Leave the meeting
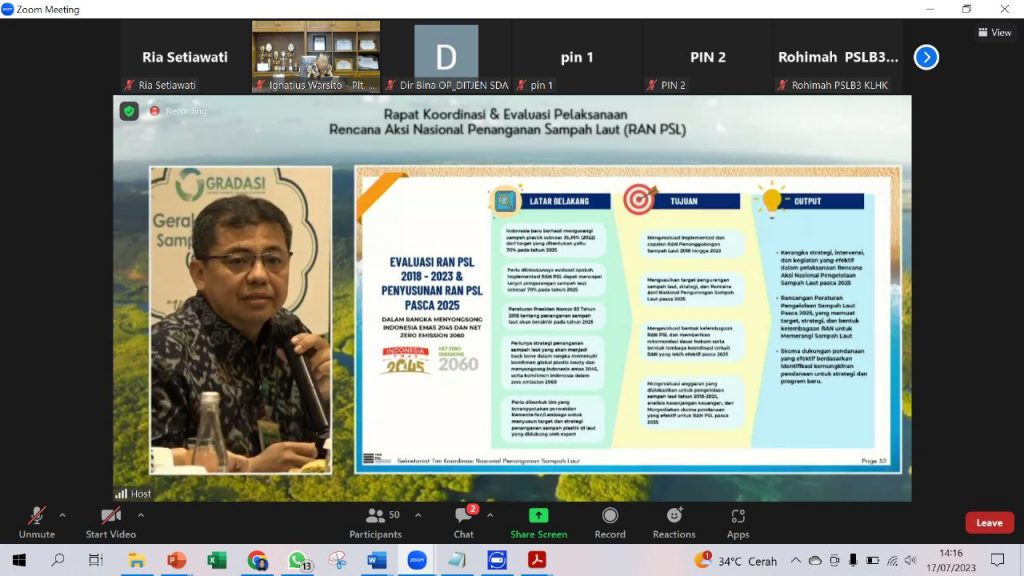Screen dimensions: 1024x576 989,523
